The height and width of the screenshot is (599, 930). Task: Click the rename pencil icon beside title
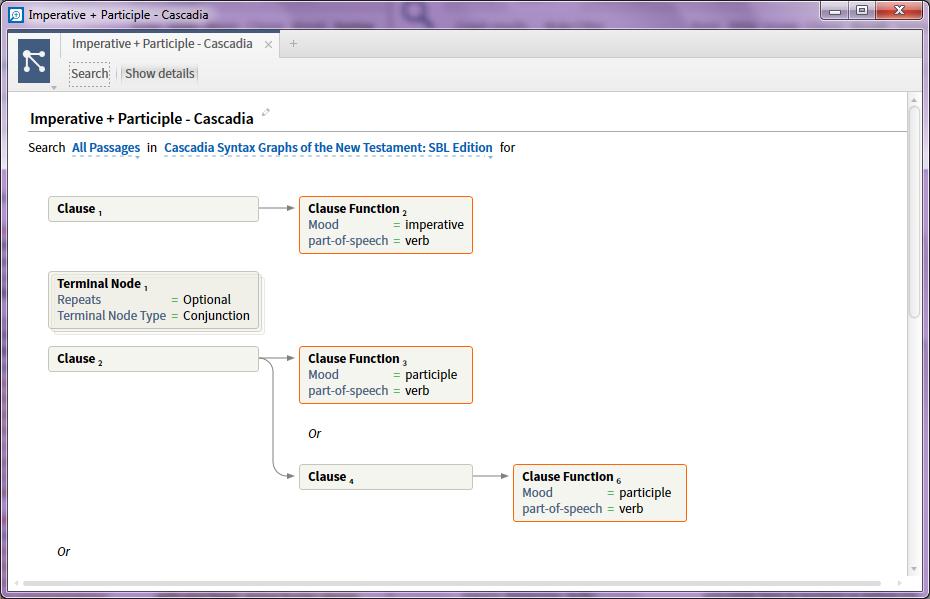tap(266, 113)
